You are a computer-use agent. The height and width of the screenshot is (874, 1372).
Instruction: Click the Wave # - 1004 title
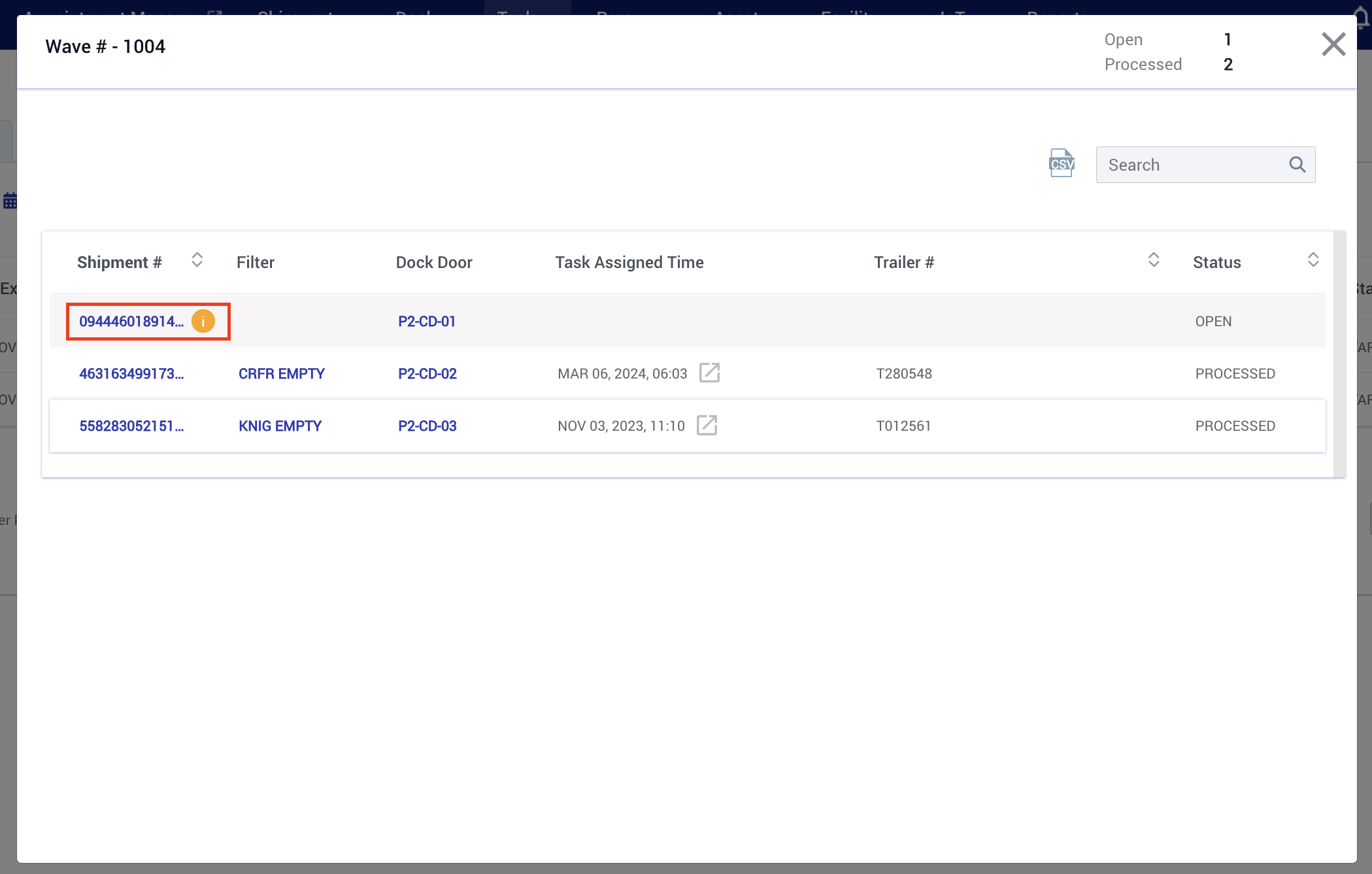coord(105,46)
